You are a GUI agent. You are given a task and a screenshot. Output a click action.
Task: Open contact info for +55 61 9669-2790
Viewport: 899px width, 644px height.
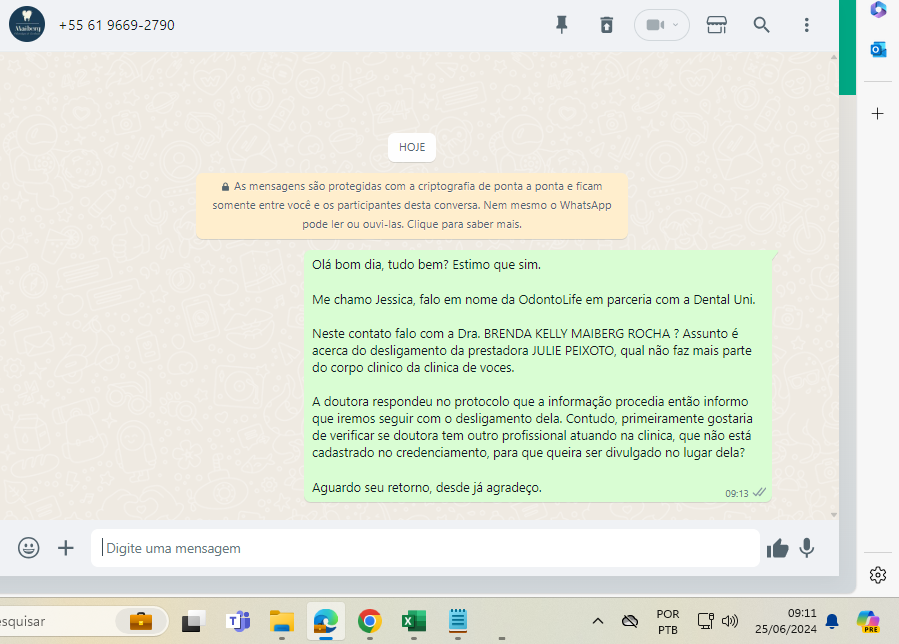pyautogui.click(x=116, y=25)
